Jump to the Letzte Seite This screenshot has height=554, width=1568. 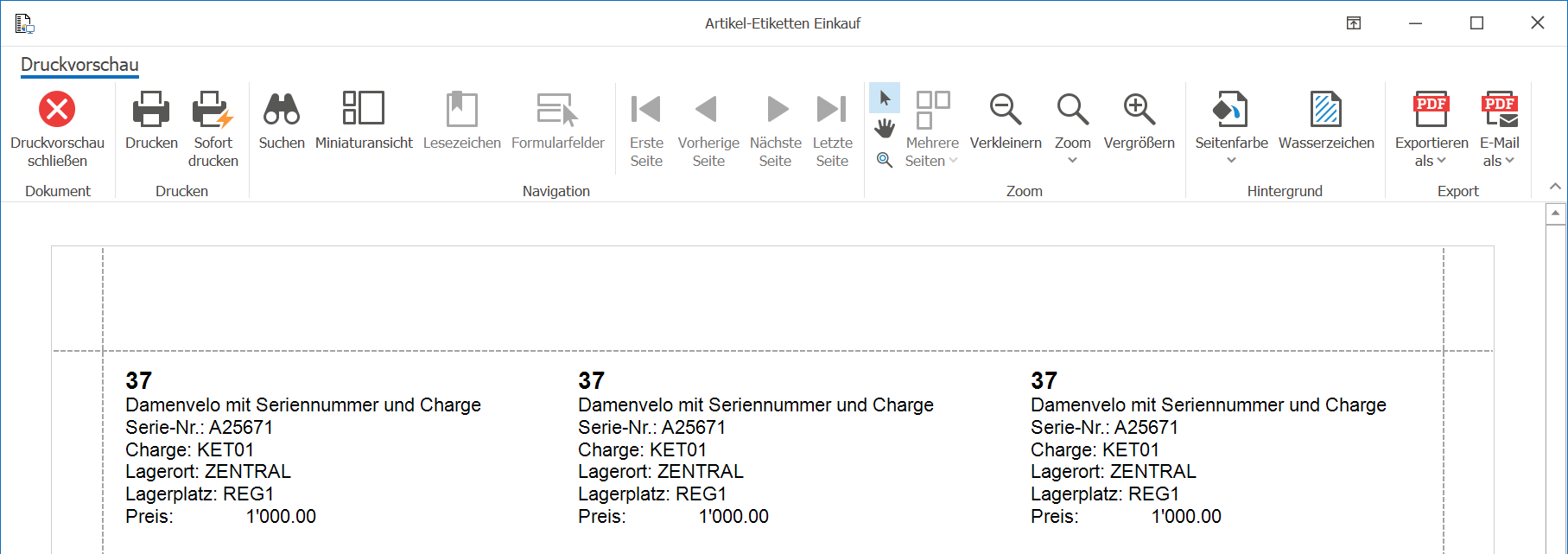point(832,128)
